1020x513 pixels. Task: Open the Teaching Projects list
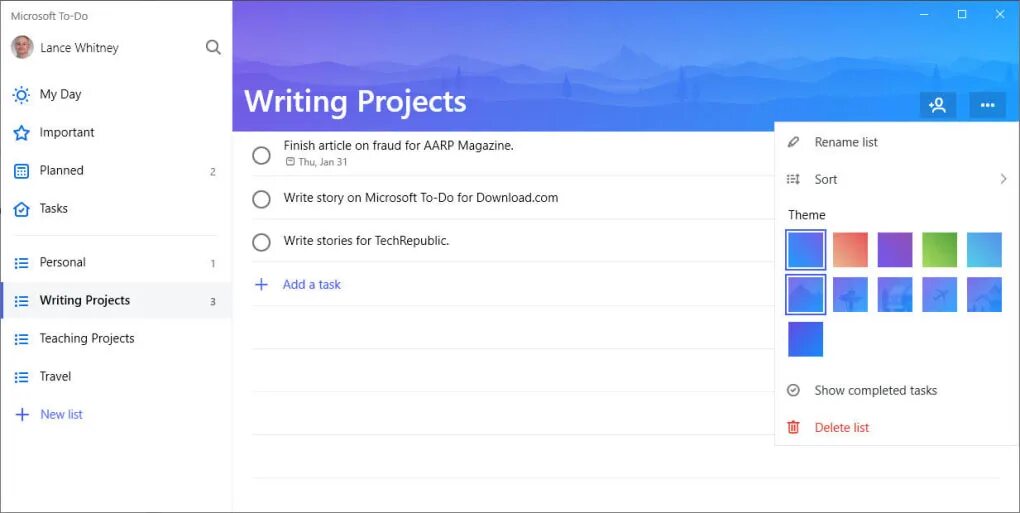pos(87,338)
